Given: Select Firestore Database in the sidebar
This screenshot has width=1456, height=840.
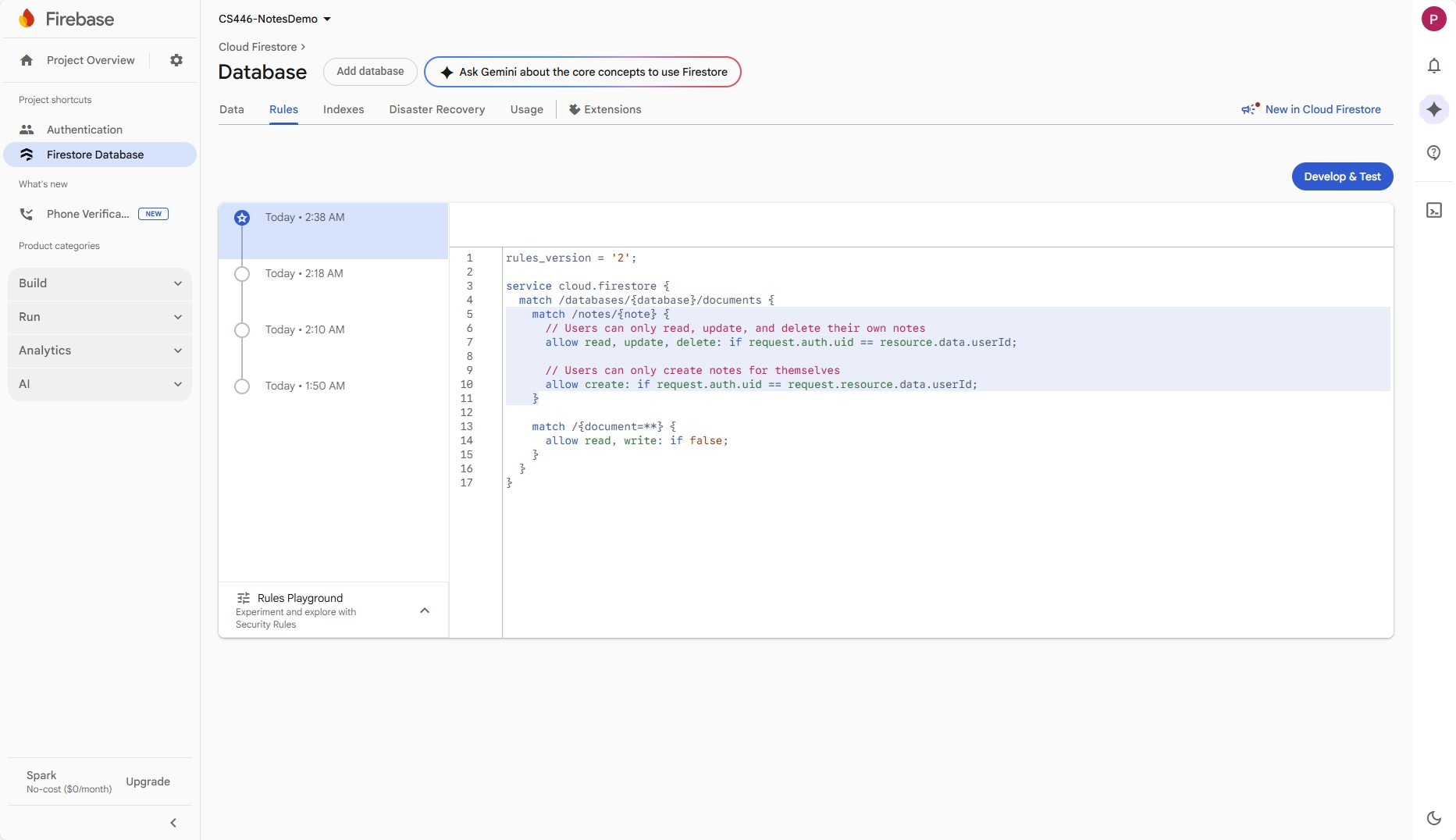Looking at the screenshot, I should [x=95, y=155].
